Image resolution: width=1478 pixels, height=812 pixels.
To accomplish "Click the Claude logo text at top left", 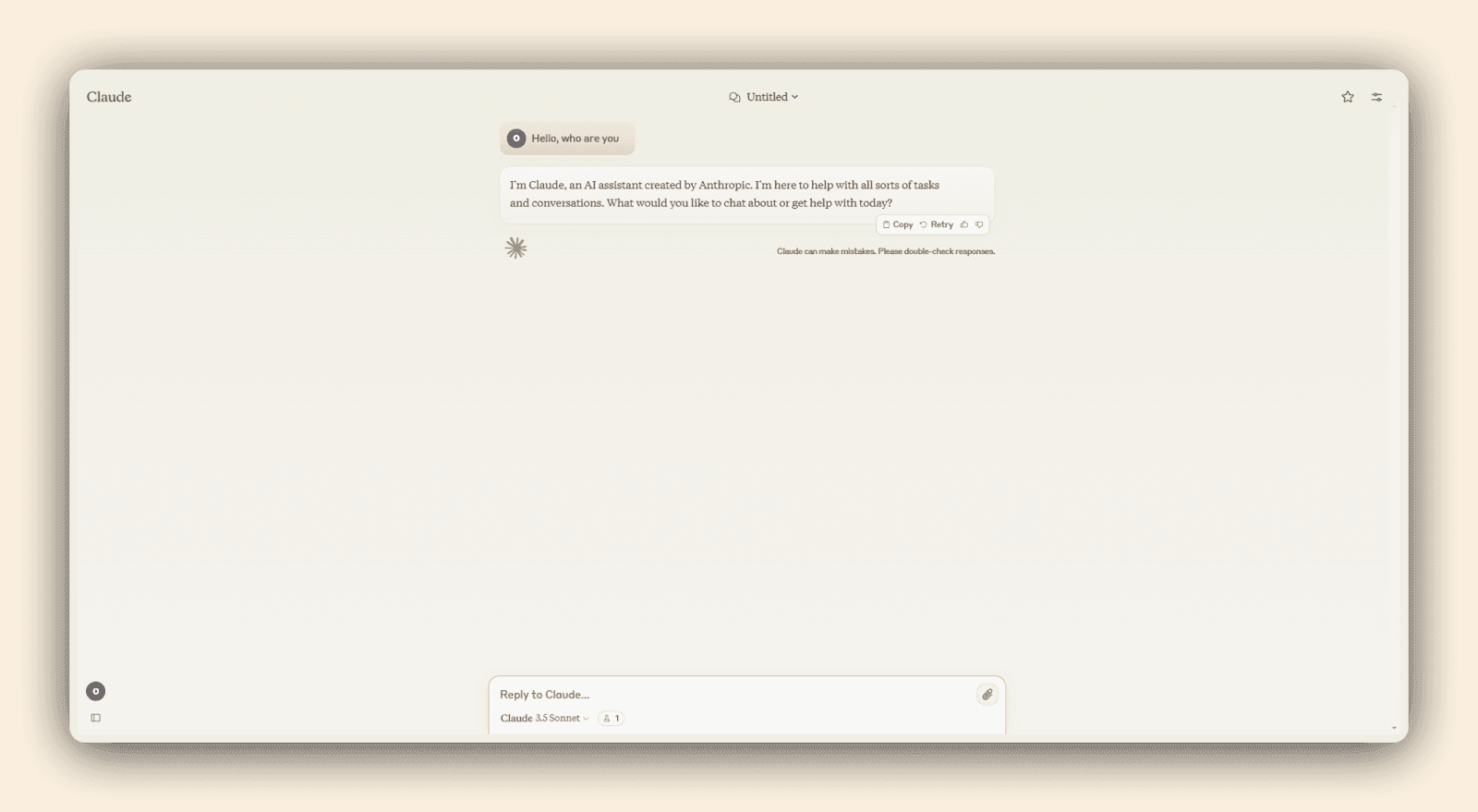I will 109,97.
